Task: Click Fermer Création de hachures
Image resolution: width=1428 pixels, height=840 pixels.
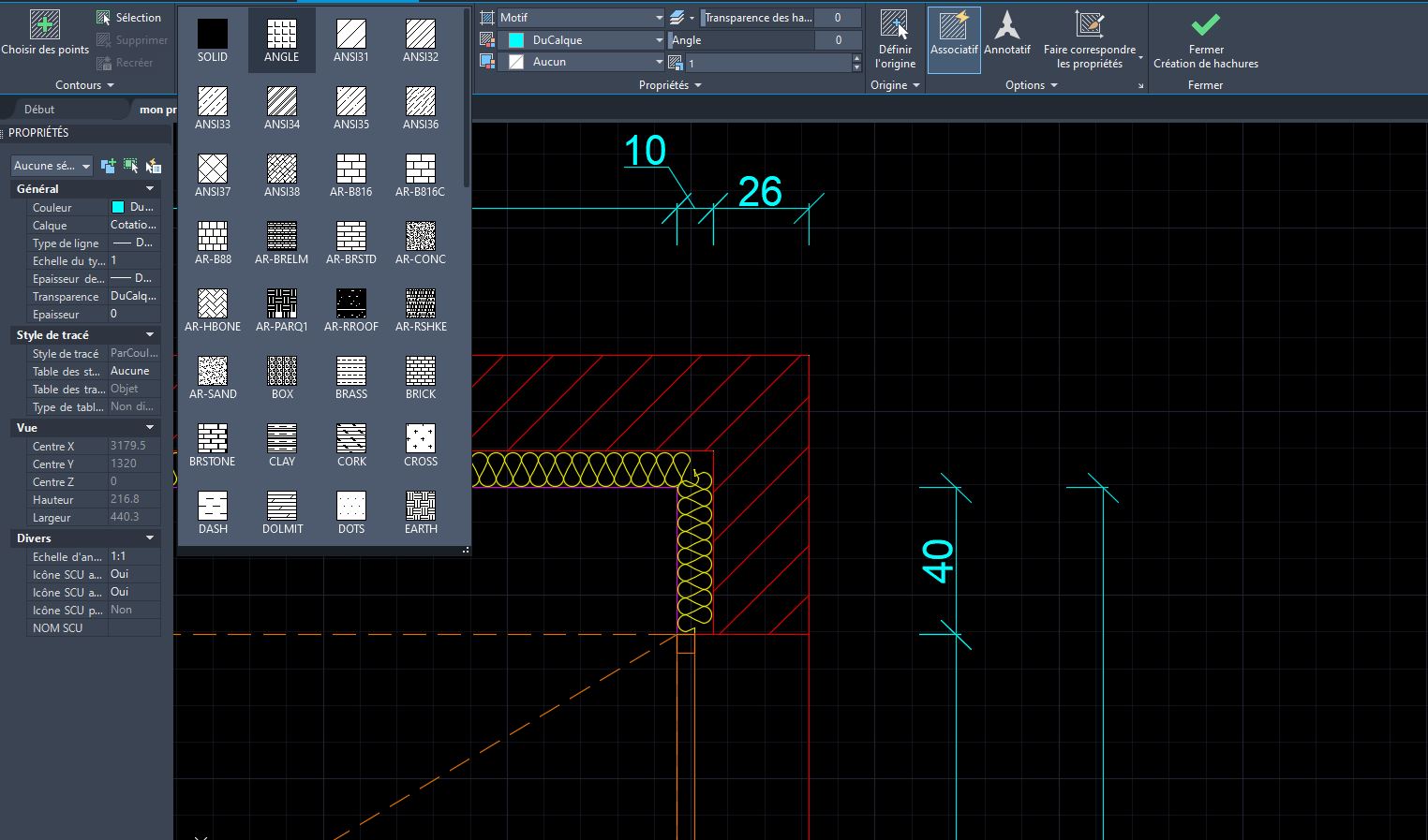Action: click(x=1205, y=42)
